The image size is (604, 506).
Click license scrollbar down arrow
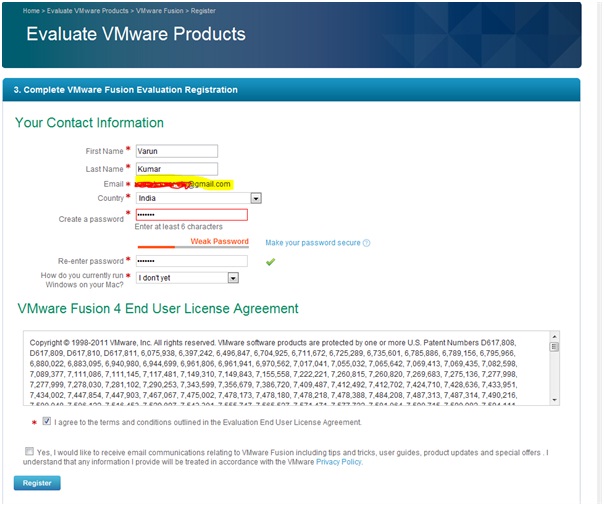(554, 400)
